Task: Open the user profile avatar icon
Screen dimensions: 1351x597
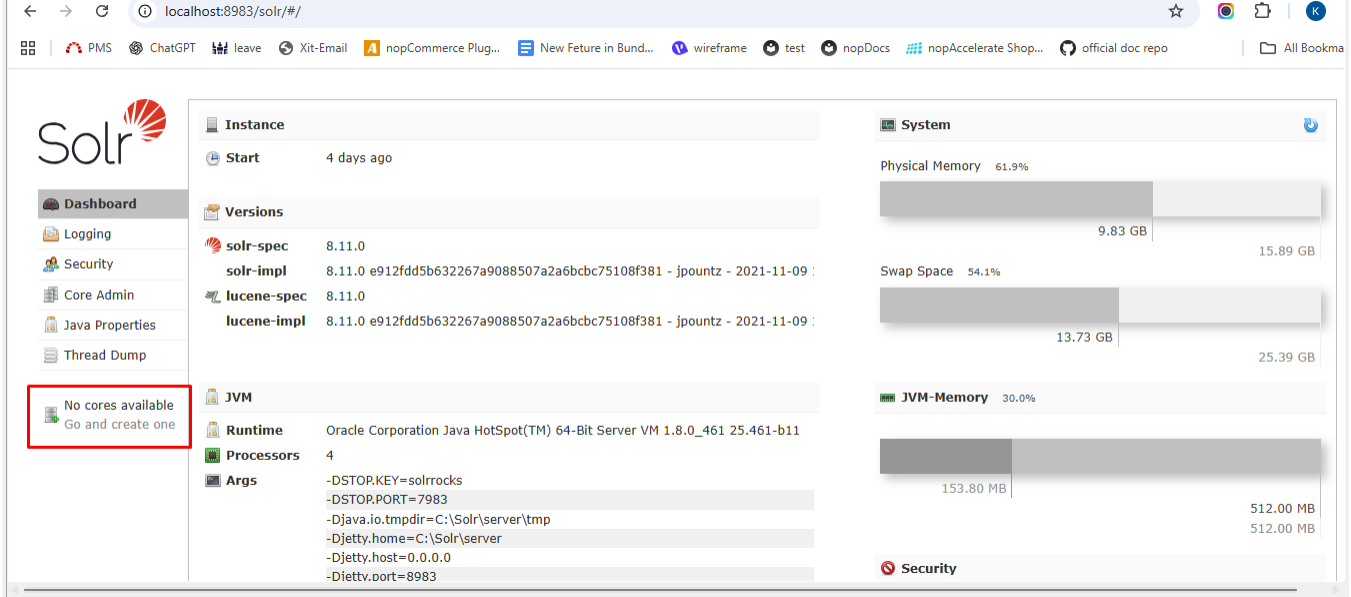Action: (x=1316, y=11)
